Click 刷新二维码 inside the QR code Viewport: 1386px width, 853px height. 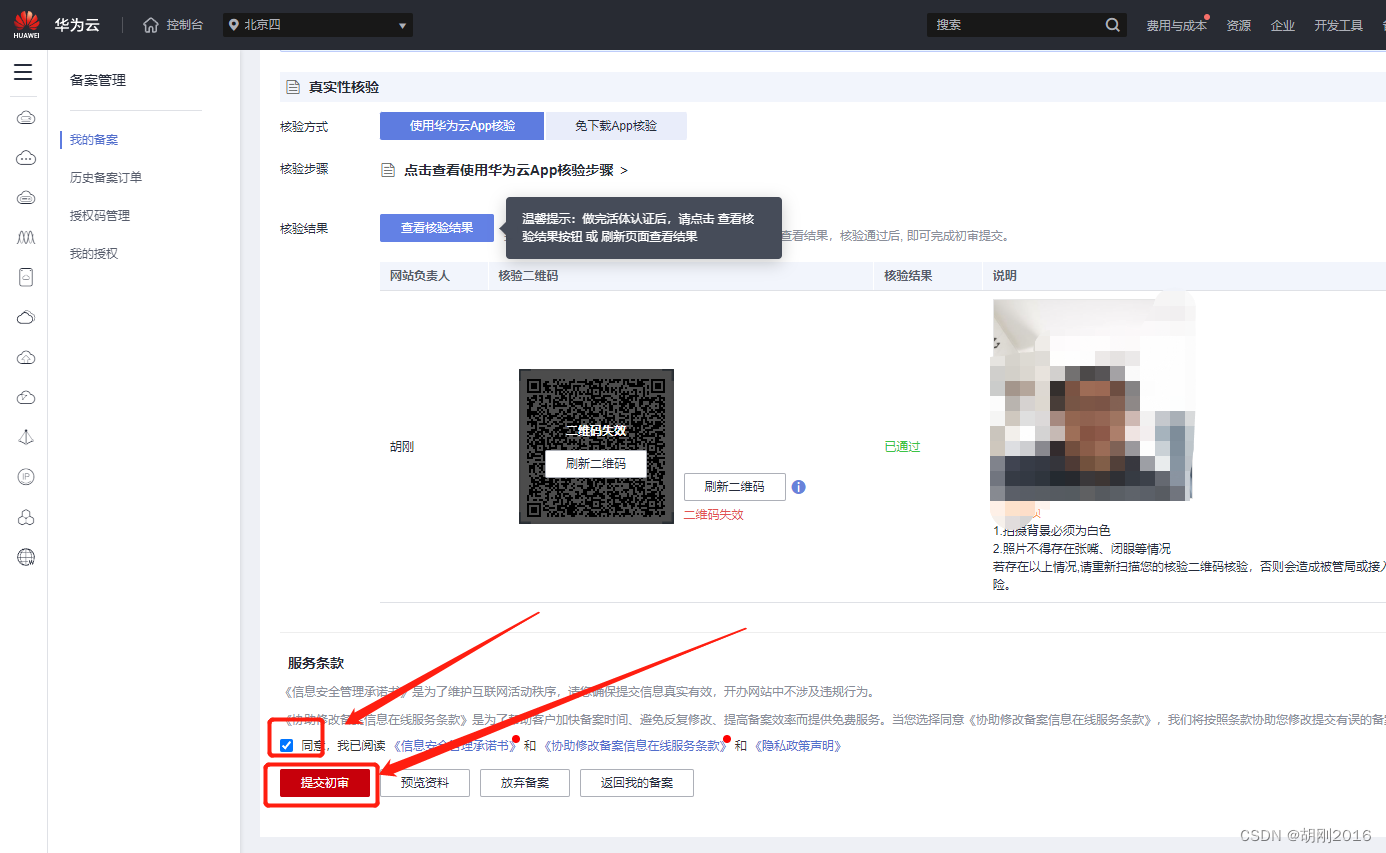tap(596, 464)
